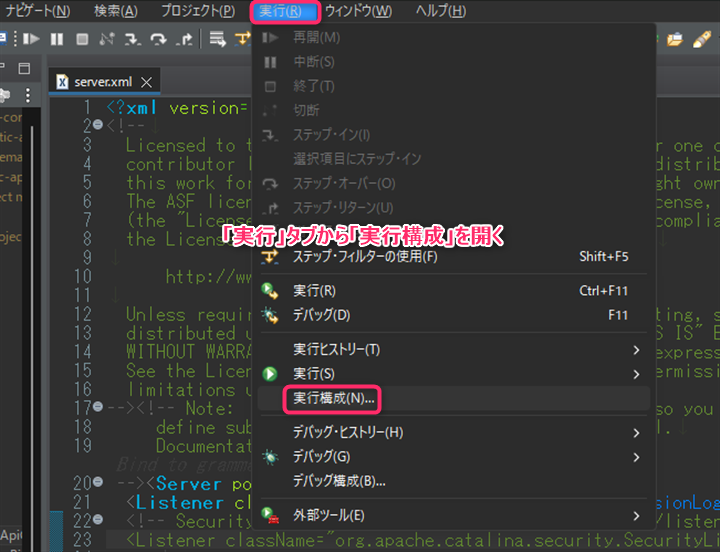Expand the 実行ヒストリー(T) submenu

454,350
